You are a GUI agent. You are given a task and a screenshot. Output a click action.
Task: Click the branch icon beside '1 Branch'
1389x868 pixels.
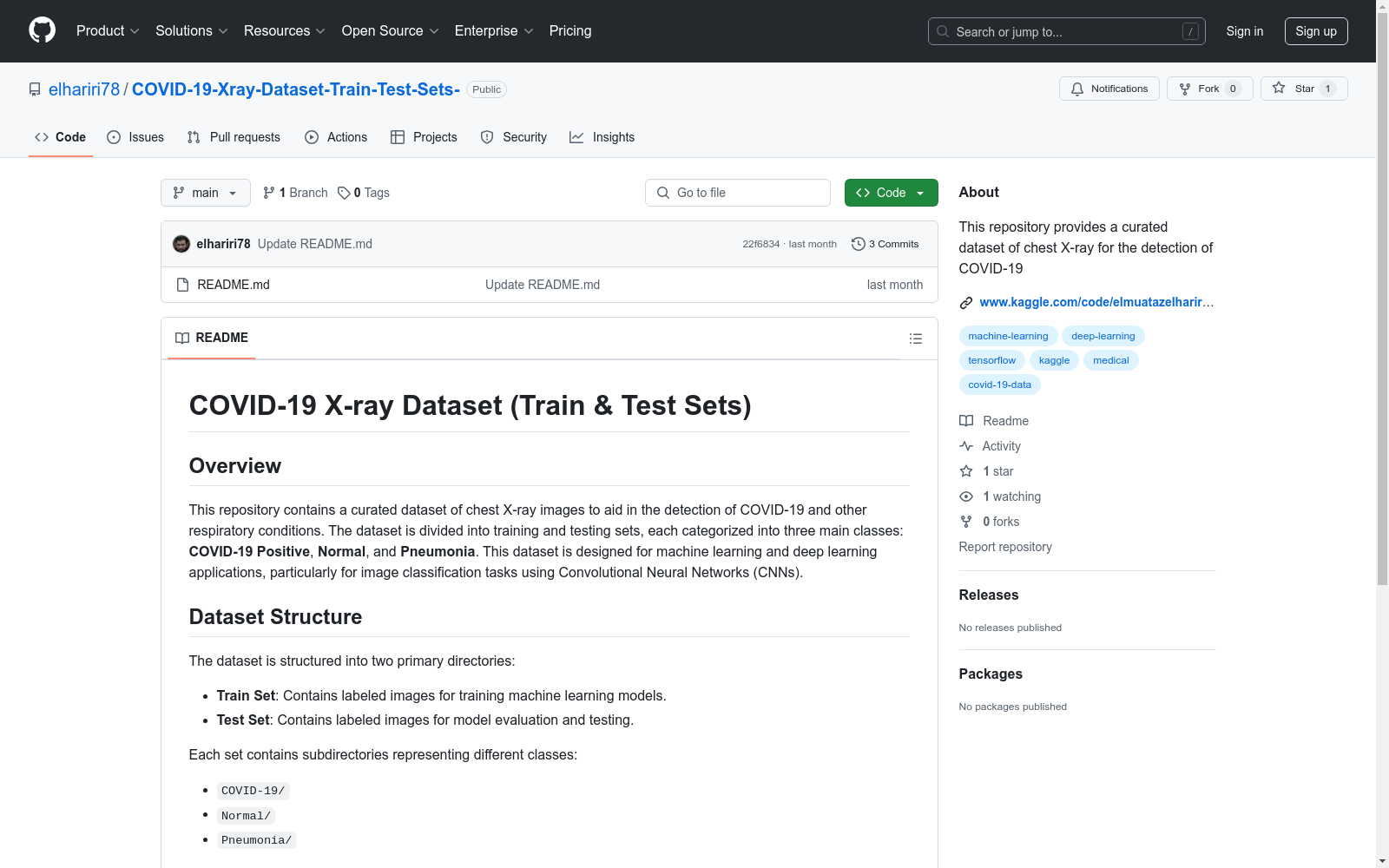(269, 193)
